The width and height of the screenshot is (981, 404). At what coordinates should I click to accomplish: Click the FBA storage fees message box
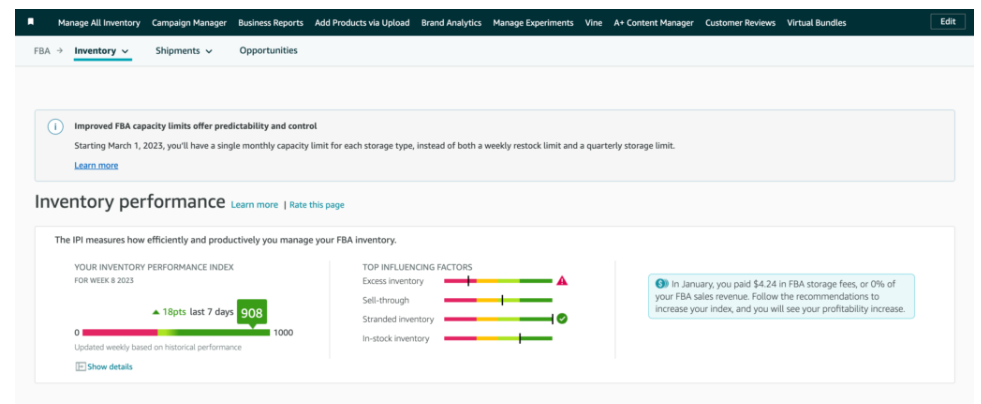tap(781, 296)
